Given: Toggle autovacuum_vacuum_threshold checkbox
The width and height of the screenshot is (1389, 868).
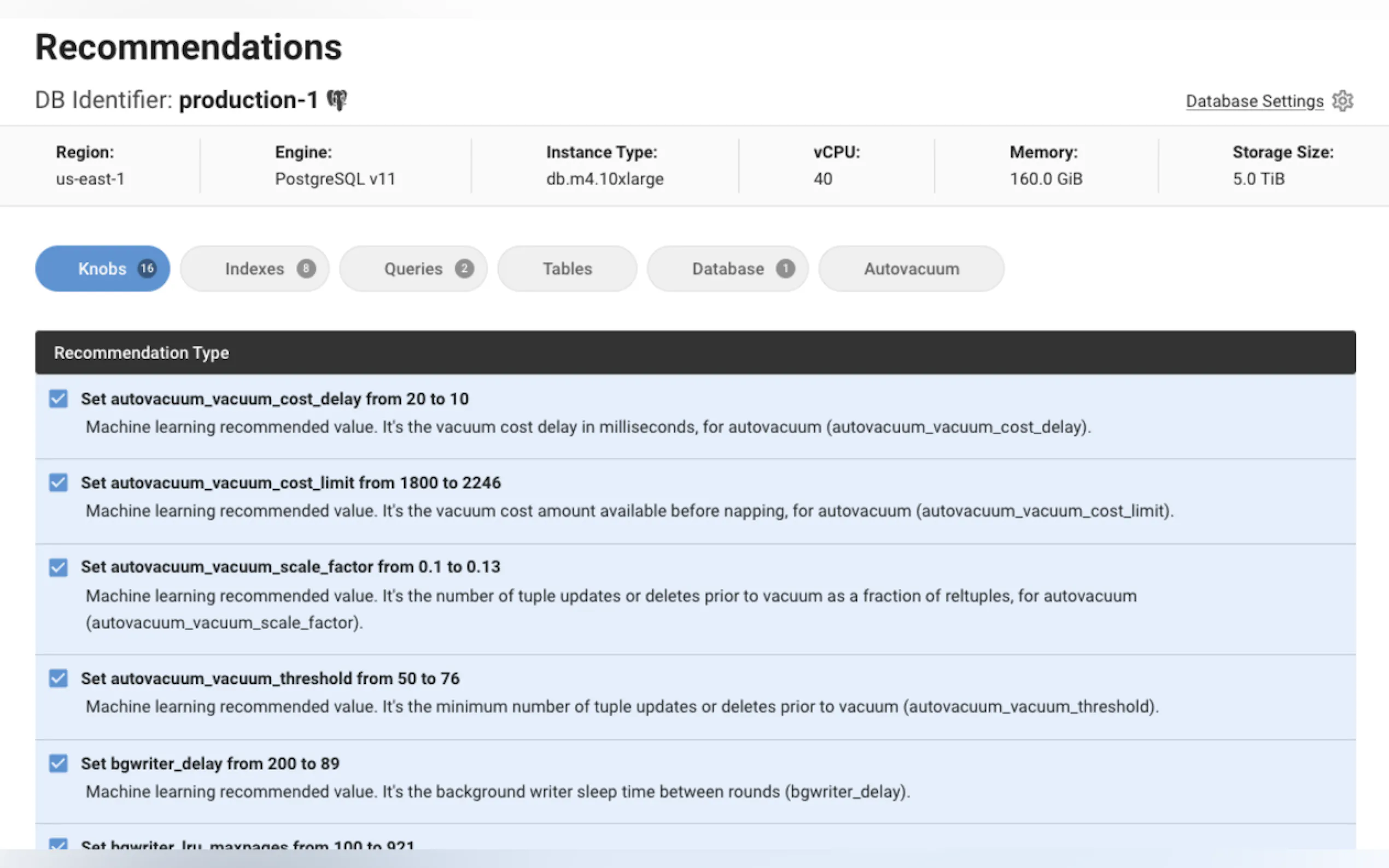Looking at the screenshot, I should coord(58,678).
